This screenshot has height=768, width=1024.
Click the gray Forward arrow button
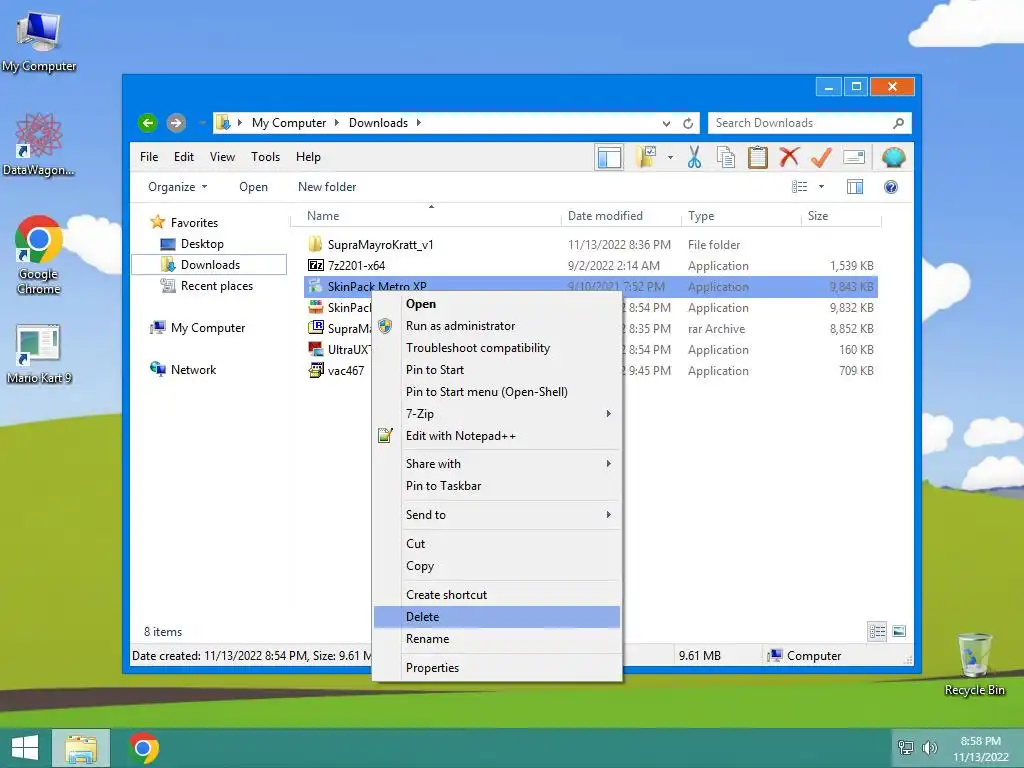point(176,123)
